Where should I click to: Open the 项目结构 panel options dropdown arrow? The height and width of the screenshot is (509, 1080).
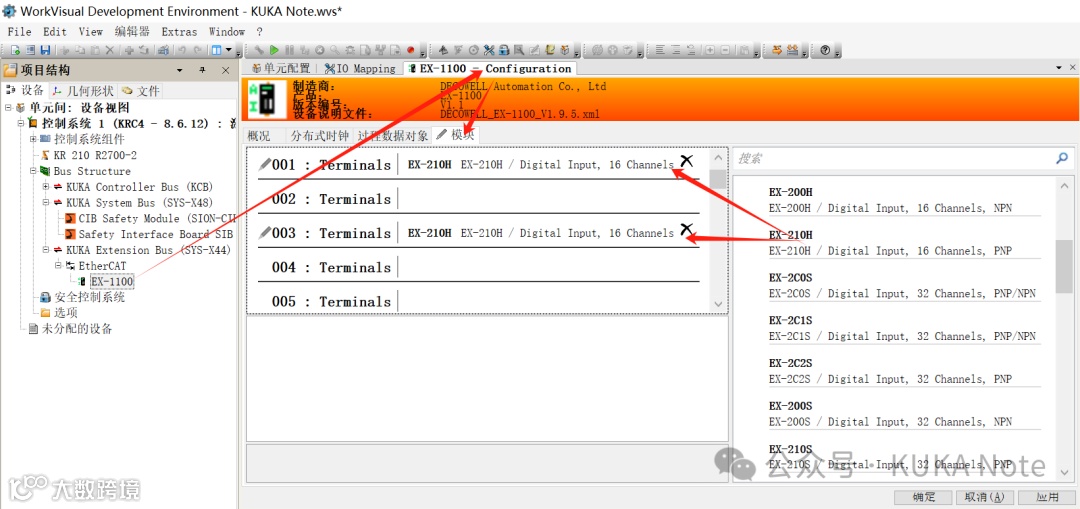(x=180, y=70)
